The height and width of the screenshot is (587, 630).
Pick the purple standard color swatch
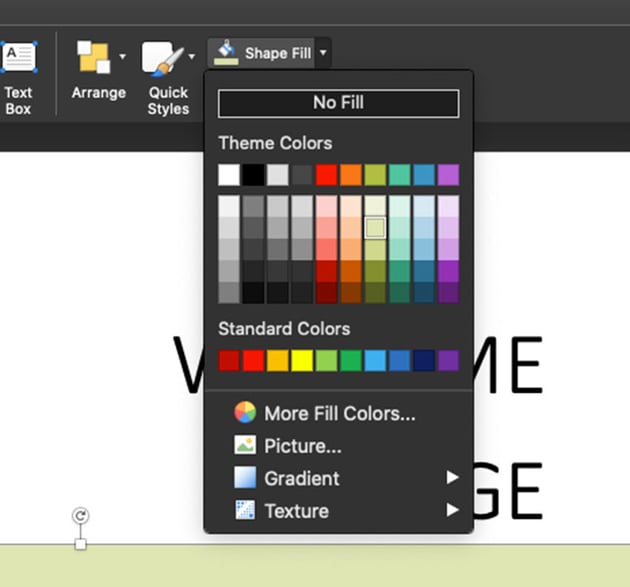[448, 360]
